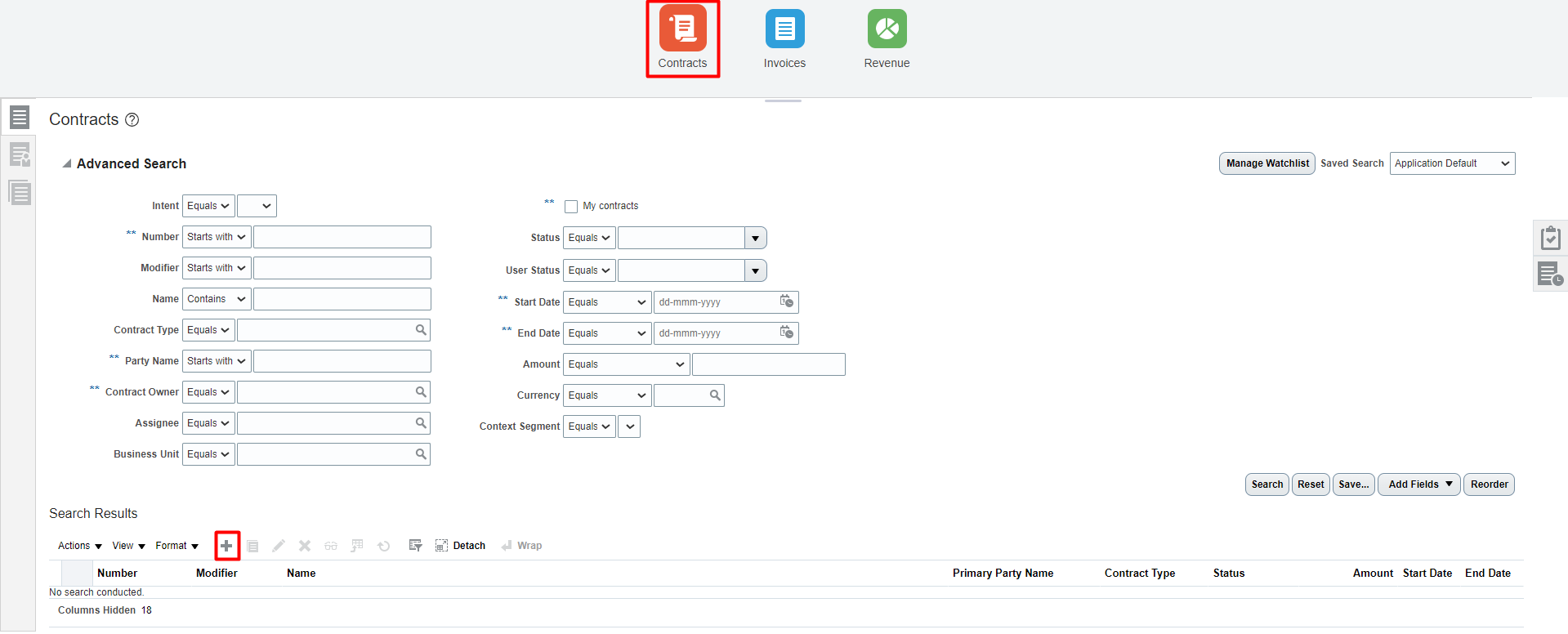Open the Invoices icon

pos(784,29)
